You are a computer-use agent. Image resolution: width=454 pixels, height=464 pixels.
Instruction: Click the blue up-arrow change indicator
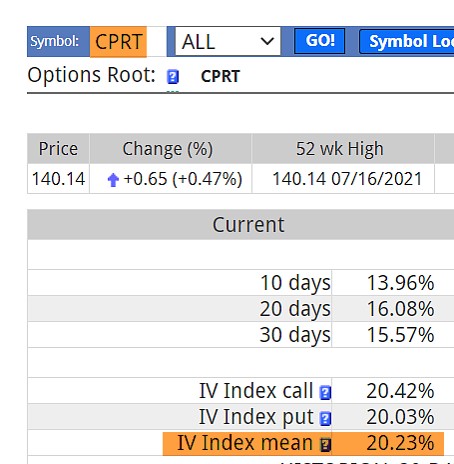coord(113,180)
